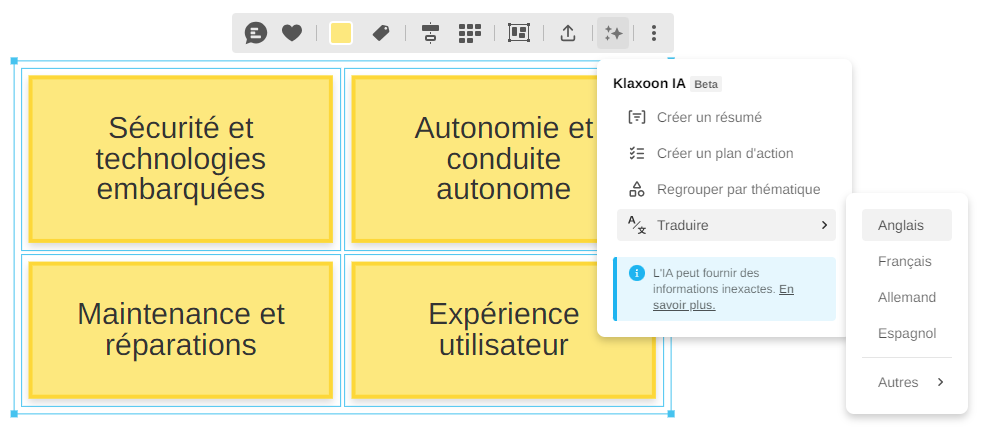988x438 pixels.
Task: Toggle the Klaxoon AI sparkle button
Action: pos(613,34)
